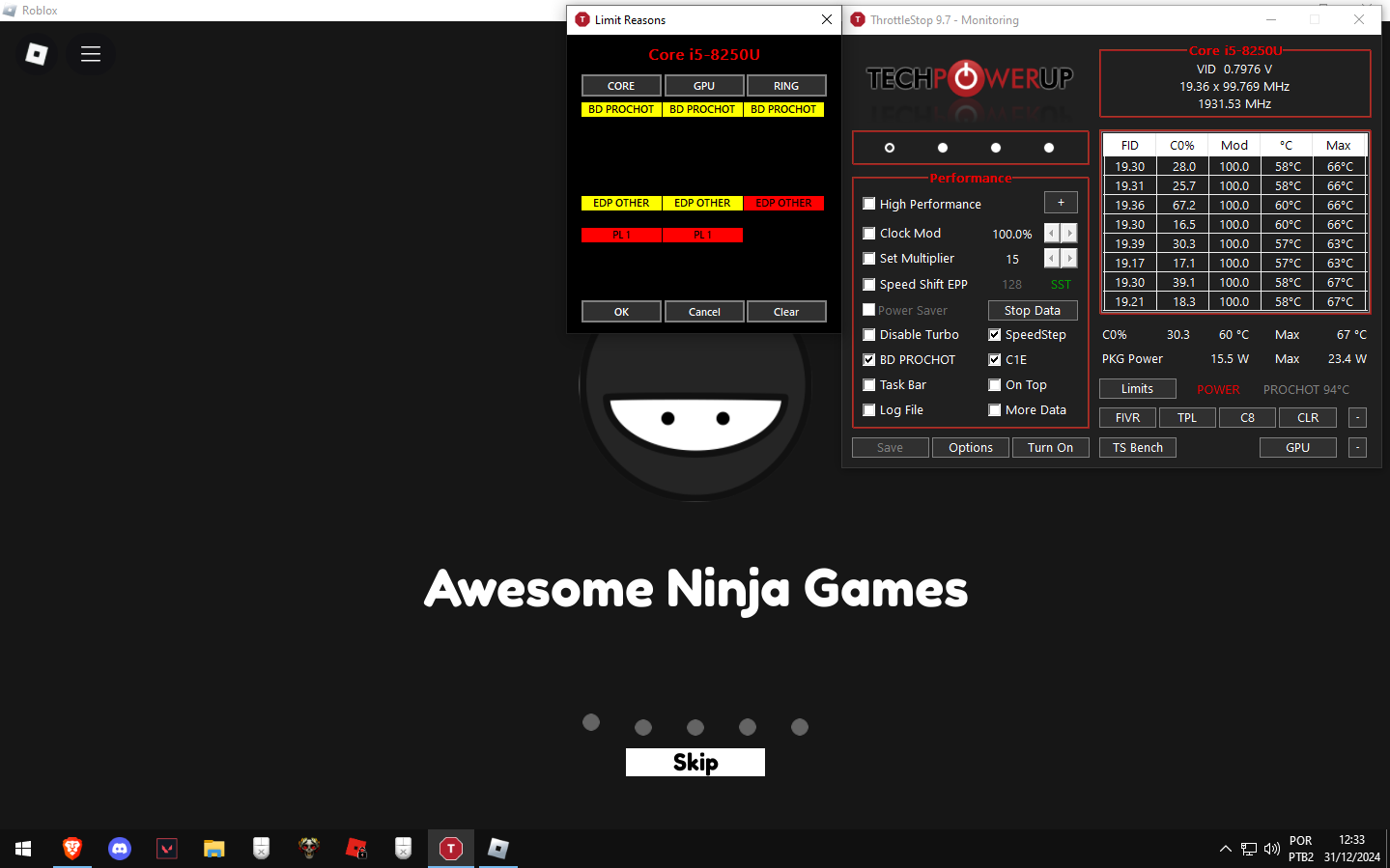Enable the Task Bar checkbox
Screen dimensions: 1390x868
click(x=869, y=384)
